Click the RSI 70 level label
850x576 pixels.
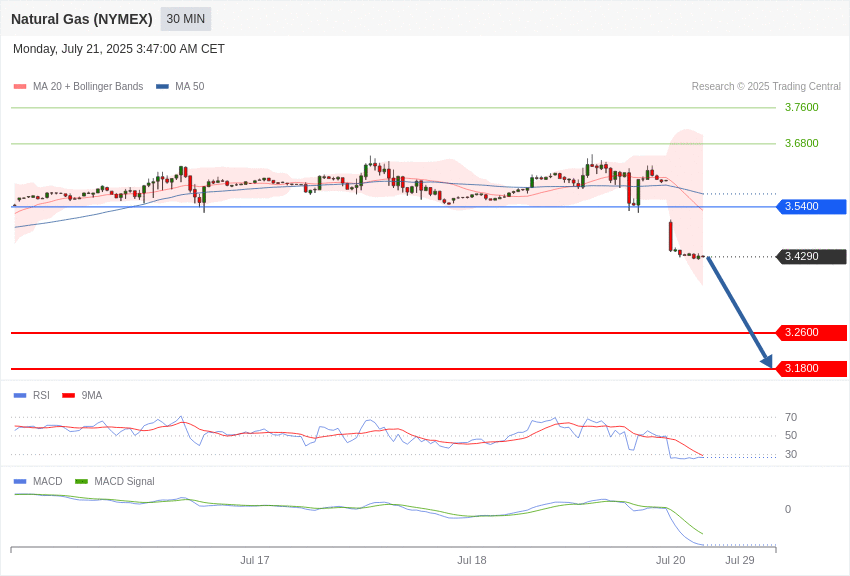pyautogui.click(x=791, y=417)
